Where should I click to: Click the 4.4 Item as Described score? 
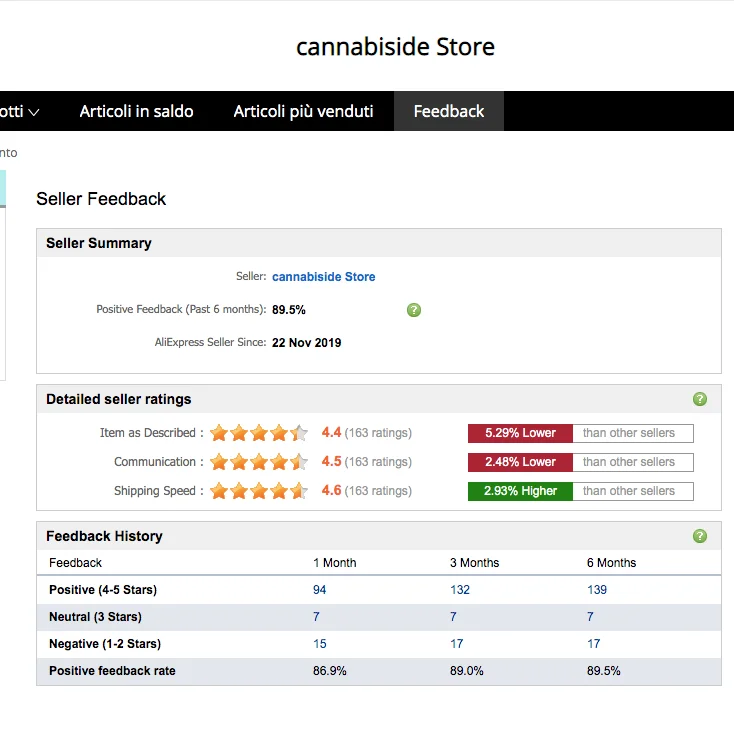click(x=331, y=432)
